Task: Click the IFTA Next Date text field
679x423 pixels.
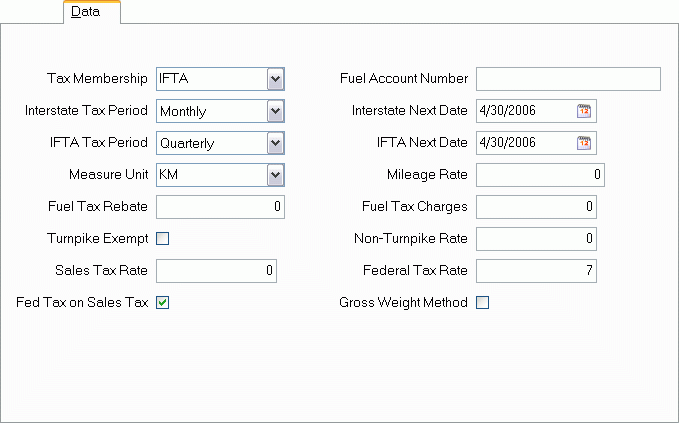Action: point(524,143)
